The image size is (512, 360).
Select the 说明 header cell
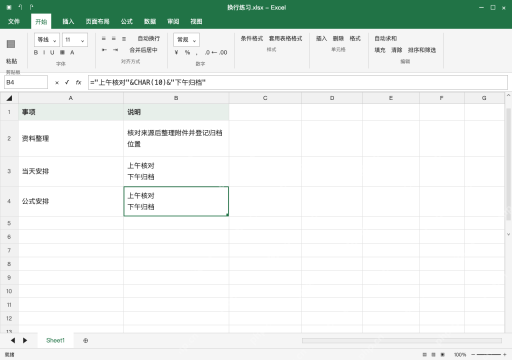176,112
